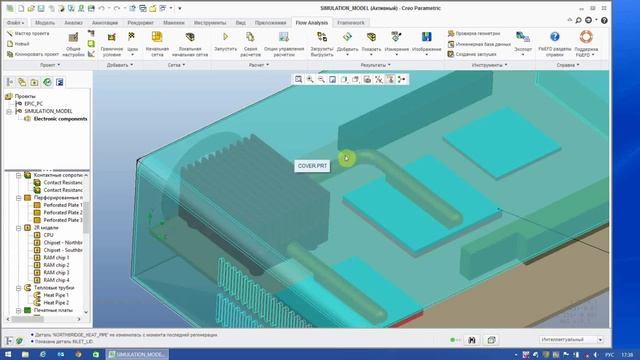This screenshot has width=640, height=360.
Task: Open Начальная сетка initial mesh settings
Action: point(157,44)
